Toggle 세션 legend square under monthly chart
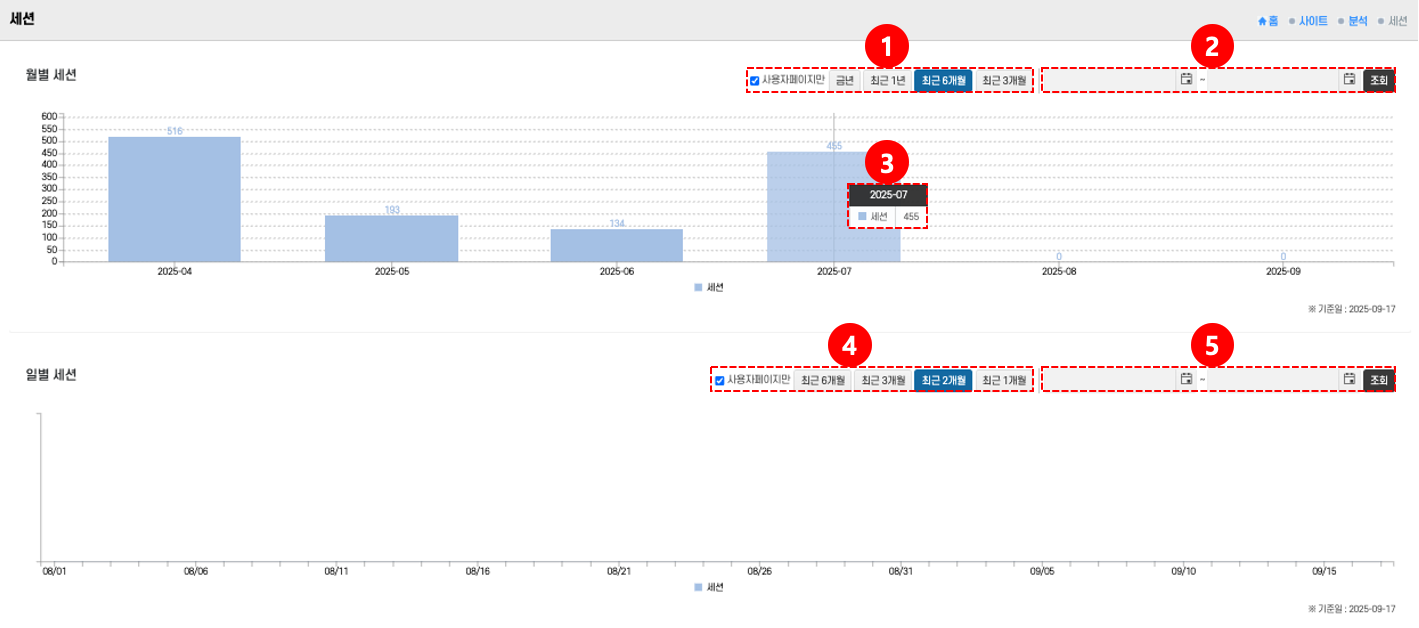 pyautogui.click(x=698, y=287)
